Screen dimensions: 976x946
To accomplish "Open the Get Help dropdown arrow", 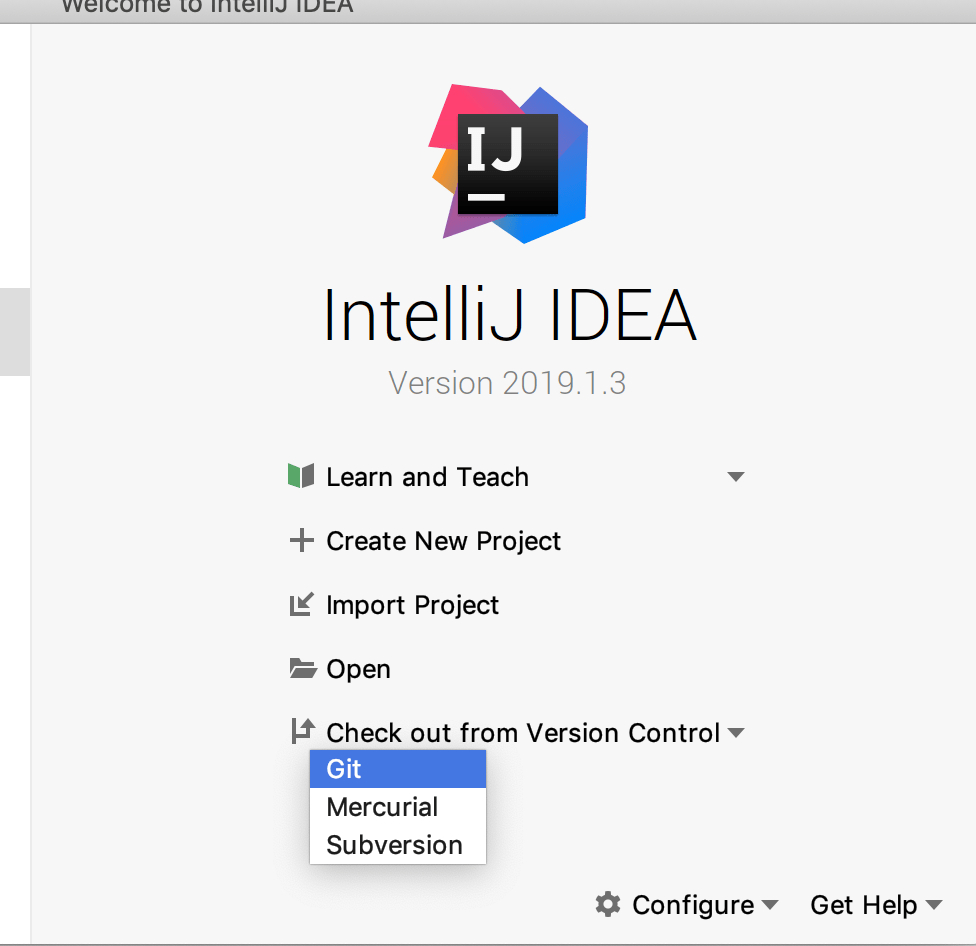I will [934, 905].
